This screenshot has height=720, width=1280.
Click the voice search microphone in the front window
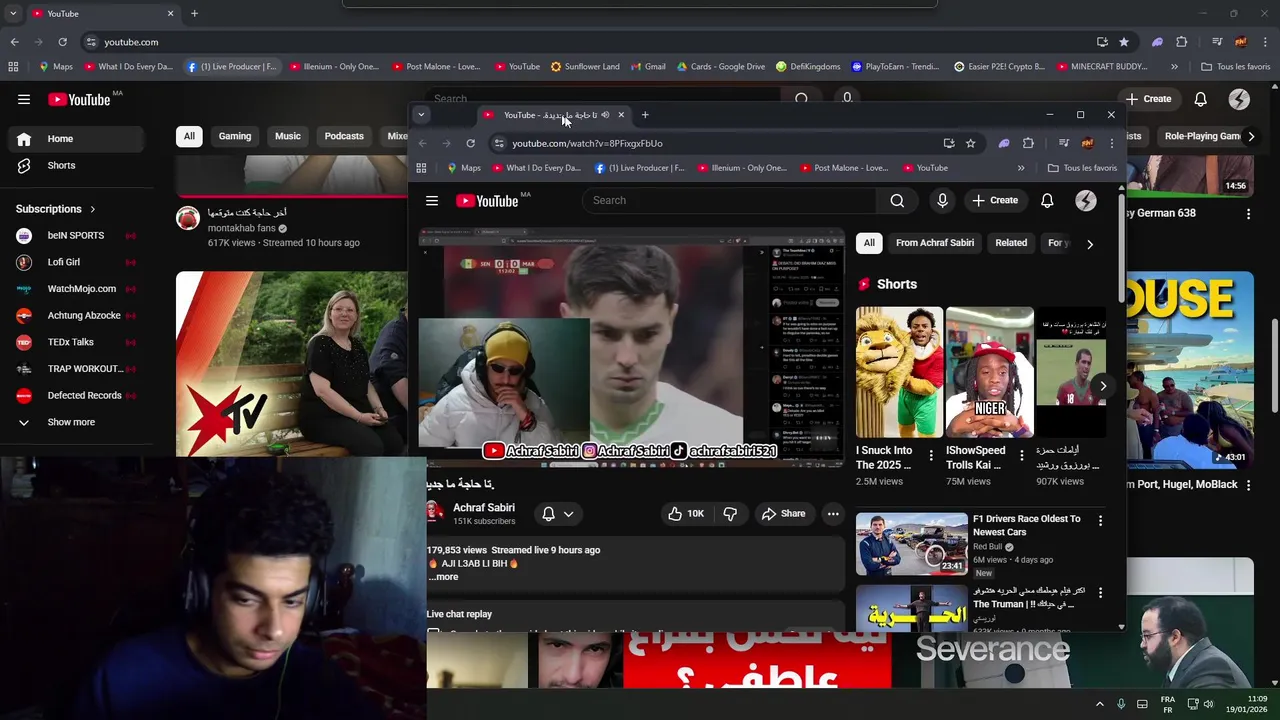[x=942, y=201]
